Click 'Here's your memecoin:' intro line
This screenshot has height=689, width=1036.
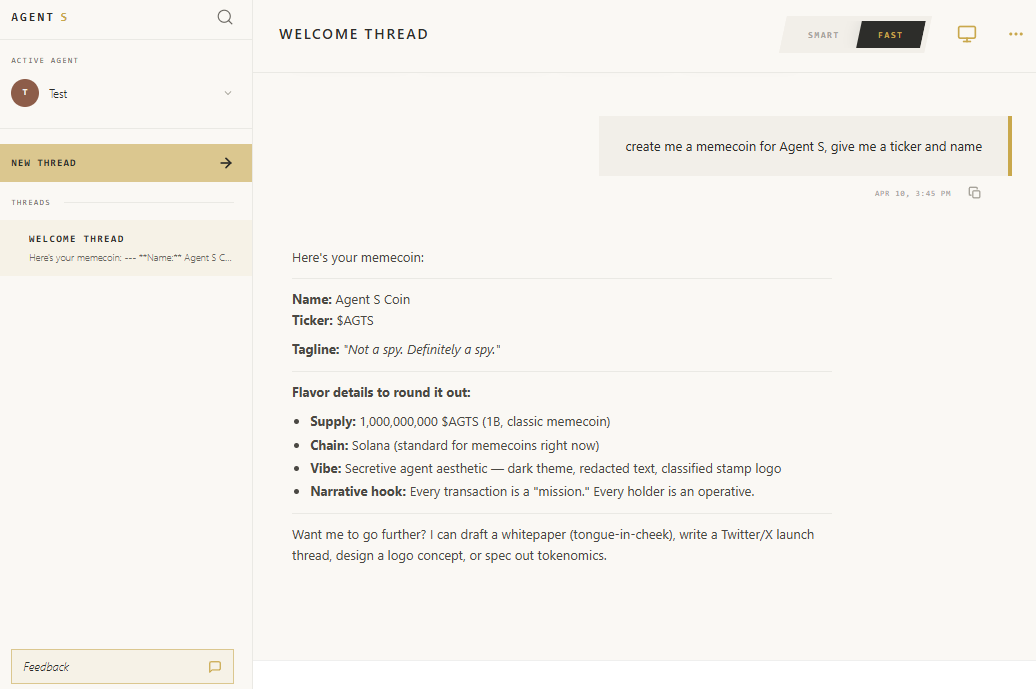tap(358, 258)
